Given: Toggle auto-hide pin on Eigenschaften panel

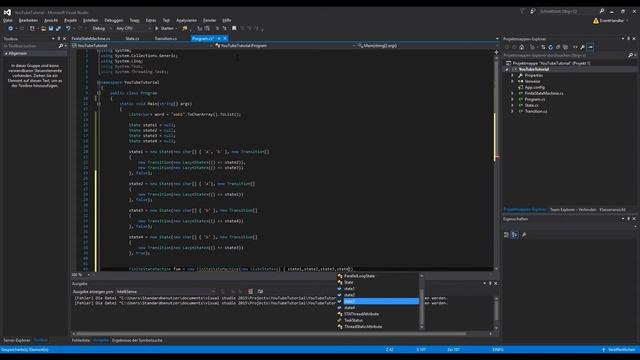Looking at the screenshot, I should point(629,219).
